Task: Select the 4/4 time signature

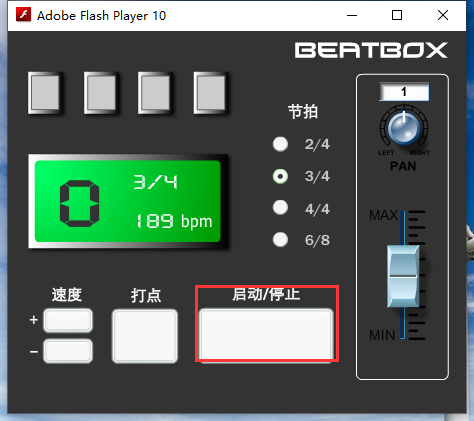Action: pos(280,208)
